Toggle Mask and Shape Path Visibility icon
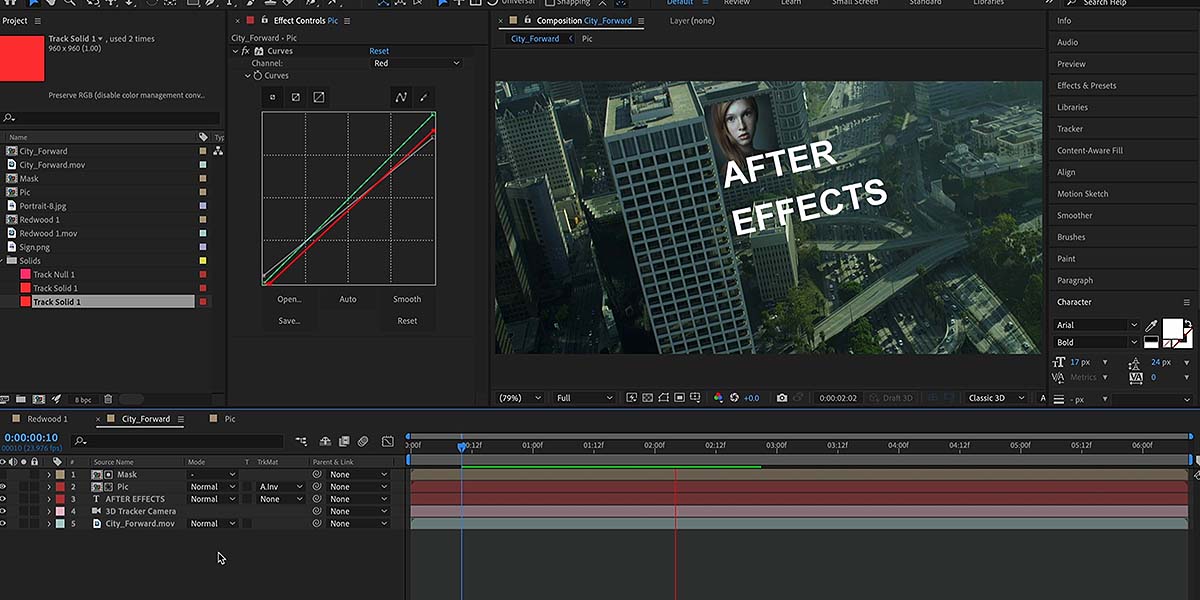The height and width of the screenshot is (600, 1200). [x=664, y=398]
